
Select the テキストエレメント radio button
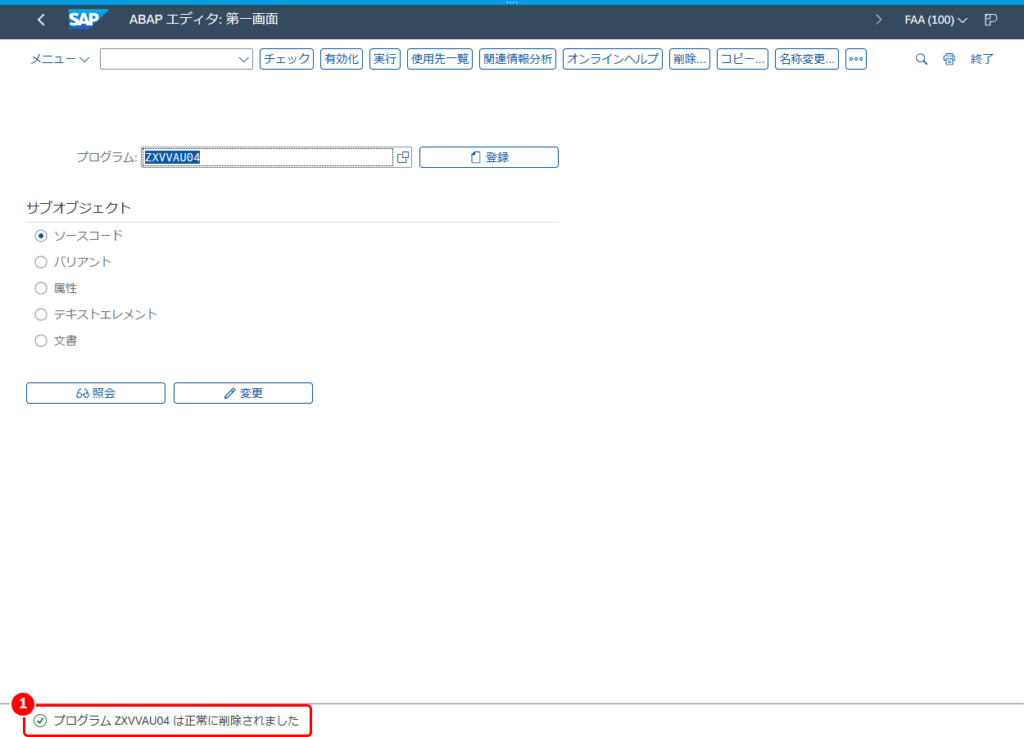40,314
